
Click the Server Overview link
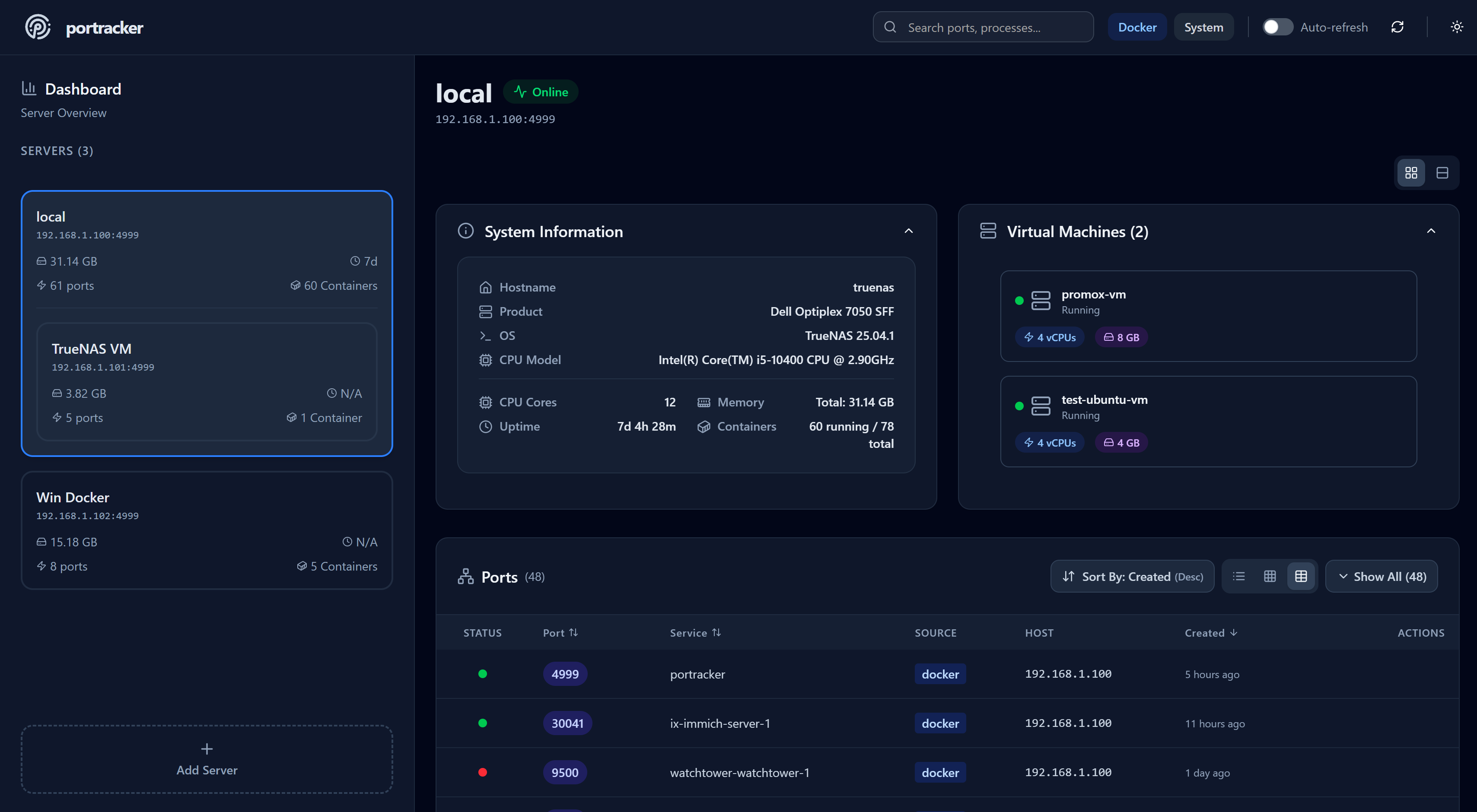point(63,112)
